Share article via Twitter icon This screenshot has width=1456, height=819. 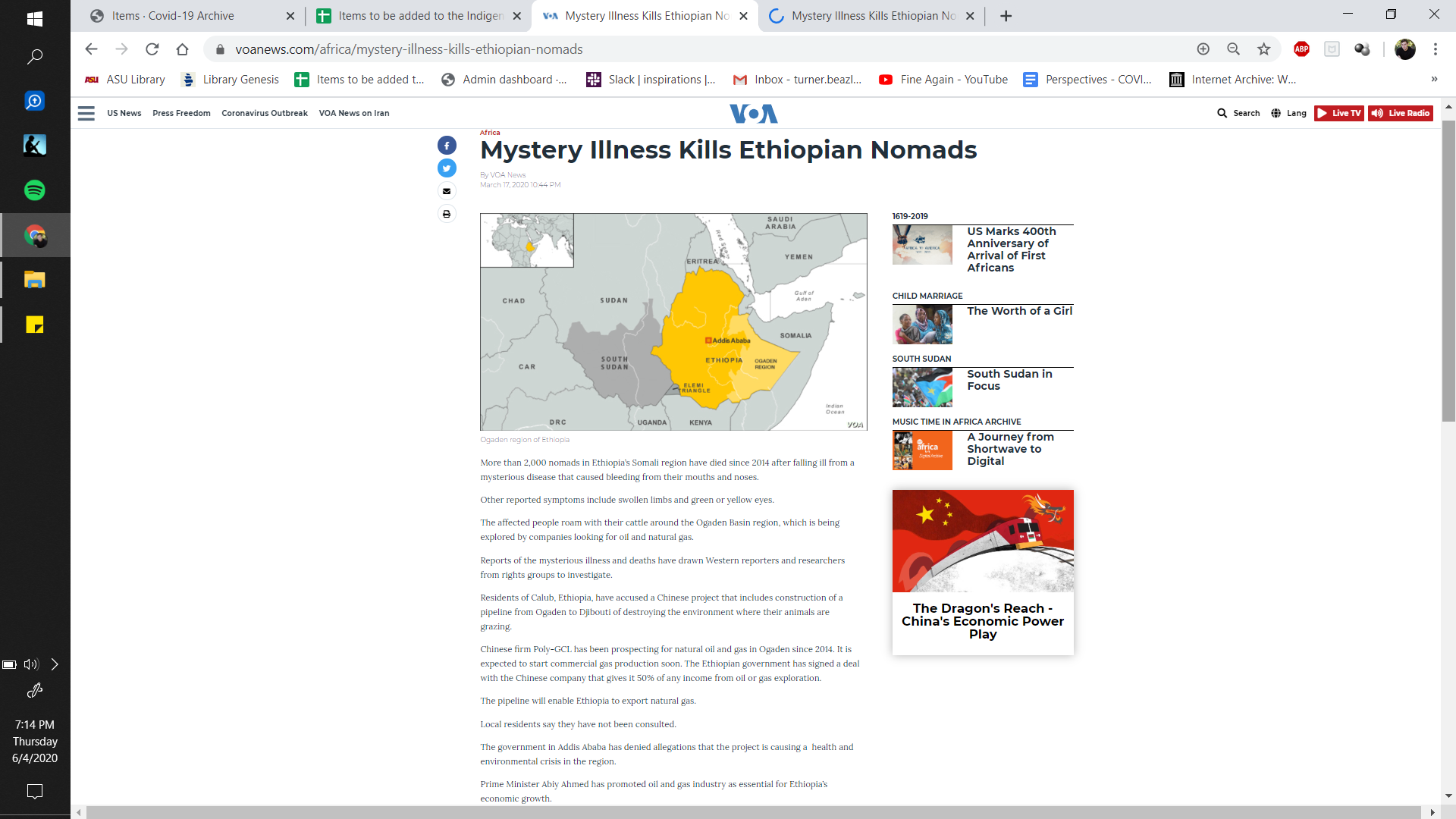click(x=447, y=168)
